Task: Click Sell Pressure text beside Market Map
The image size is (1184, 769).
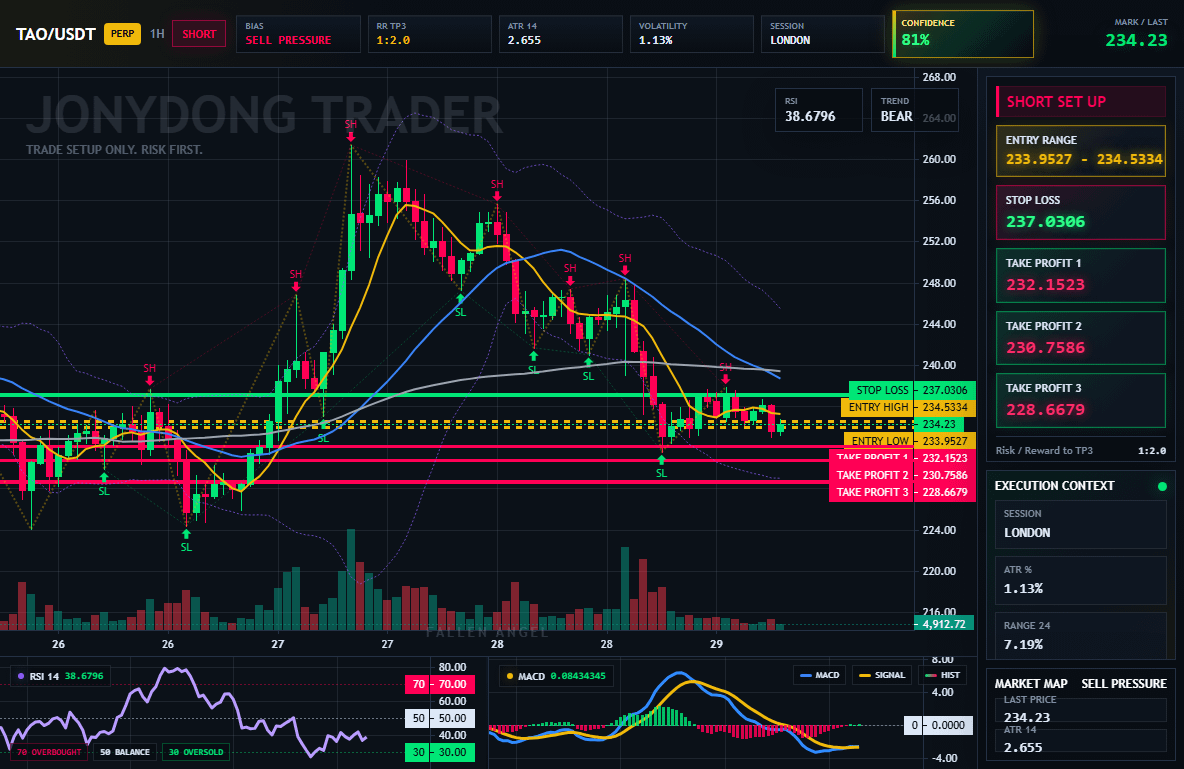Action: point(1124,684)
